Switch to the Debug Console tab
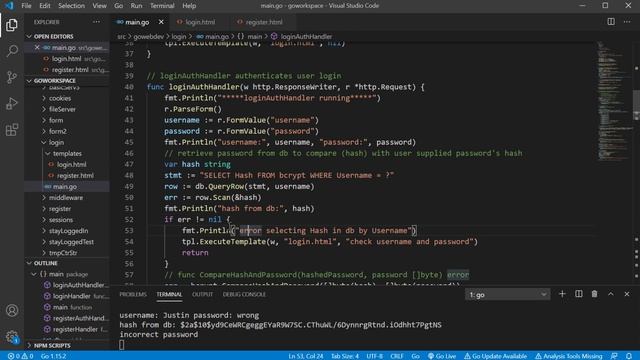Screen dimensions: 640x360 tap(244, 294)
